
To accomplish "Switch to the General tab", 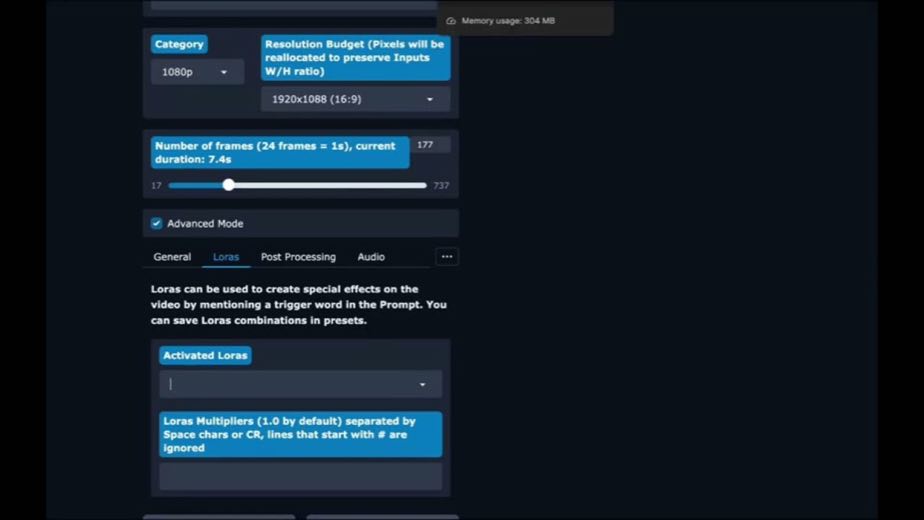I will [172, 257].
